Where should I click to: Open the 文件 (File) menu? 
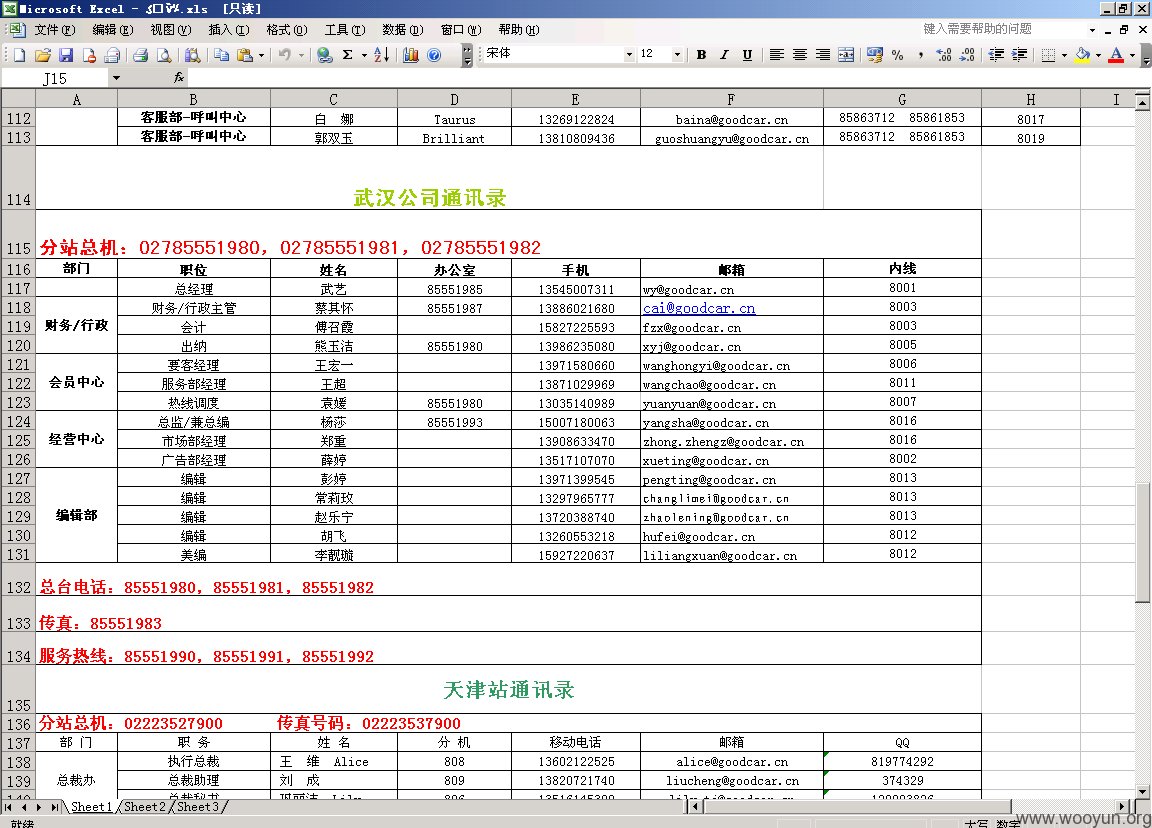[x=54, y=30]
